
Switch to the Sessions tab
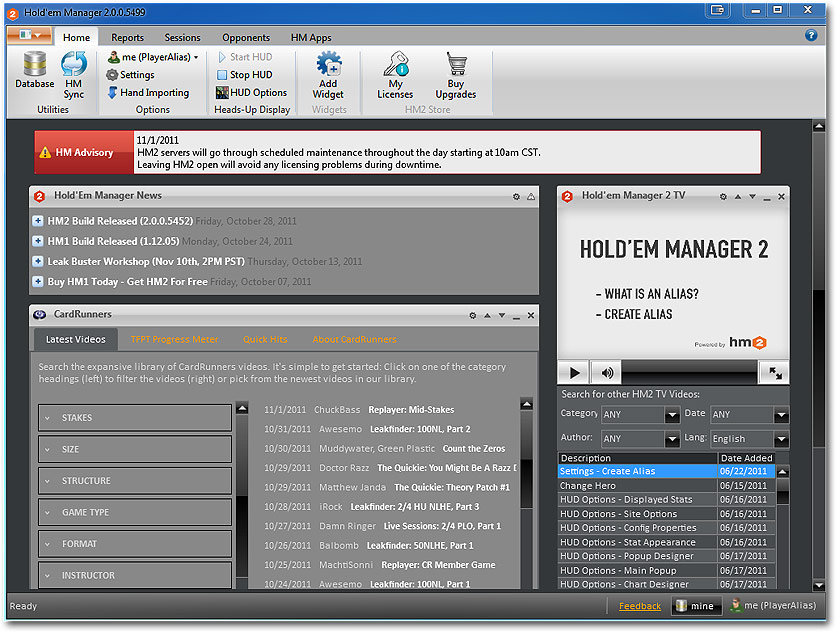point(182,37)
